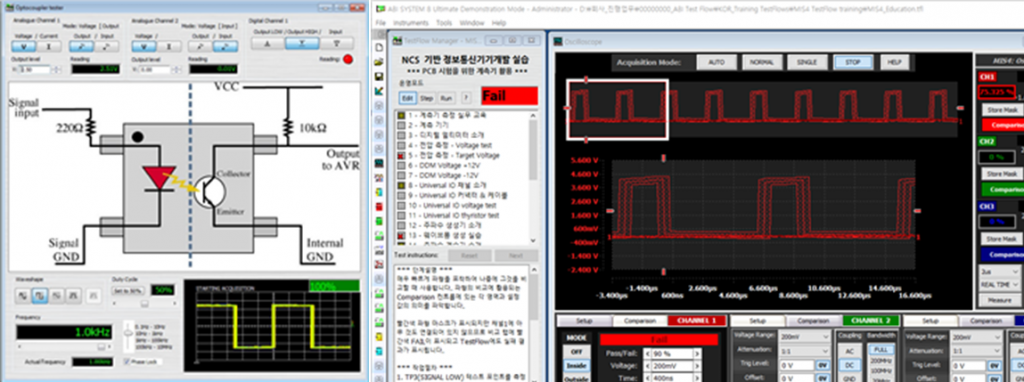The image size is (1024, 382).
Task: Open Channel 2 Attenuation dropdown
Action: pos(807,351)
